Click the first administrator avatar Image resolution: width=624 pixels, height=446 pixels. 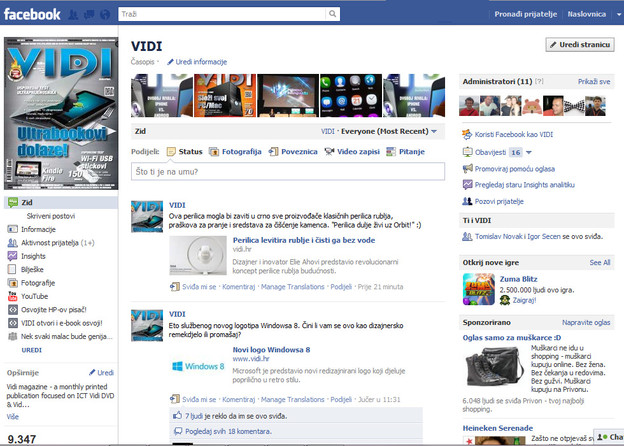tap(469, 106)
